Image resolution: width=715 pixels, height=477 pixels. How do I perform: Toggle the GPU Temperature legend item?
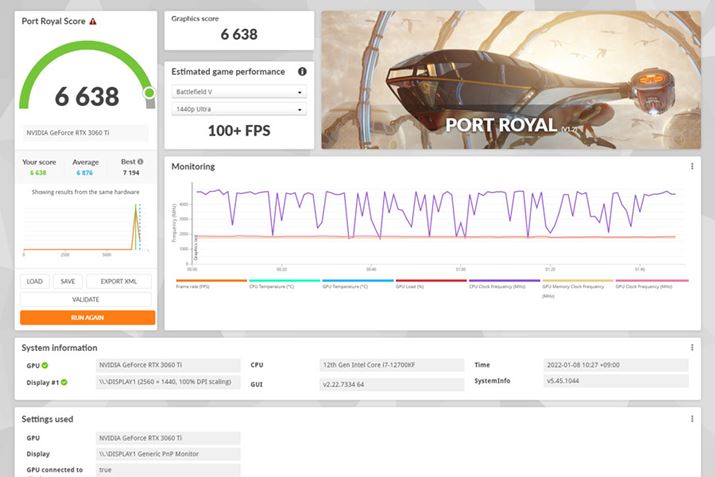(358, 284)
